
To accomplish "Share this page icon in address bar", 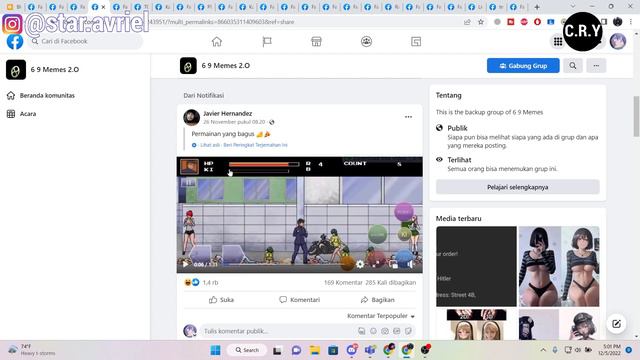I will (x=467, y=22).
